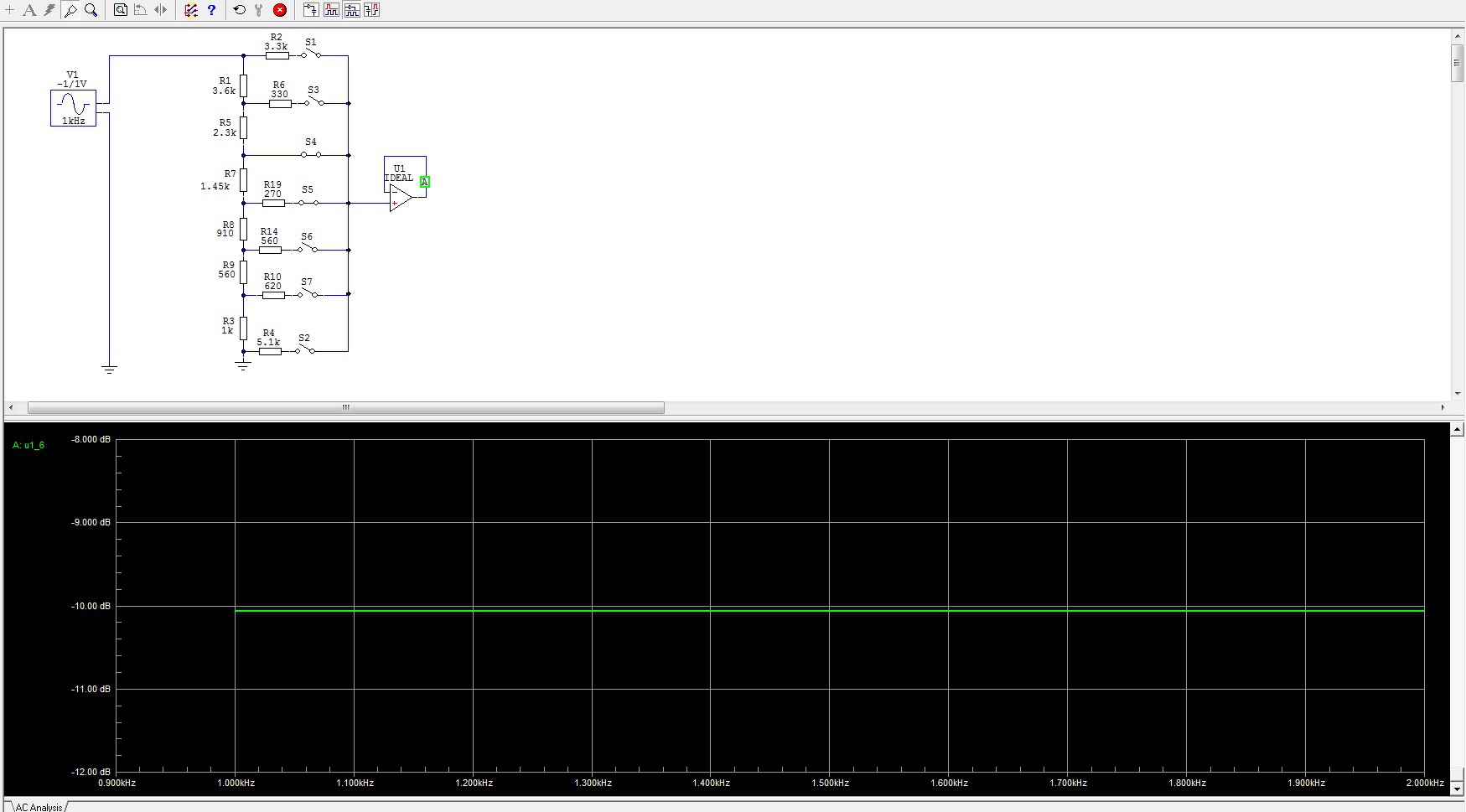Click the graph pane scroll-down arrow
The width and height of the screenshot is (1466, 812).
[1457, 789]
